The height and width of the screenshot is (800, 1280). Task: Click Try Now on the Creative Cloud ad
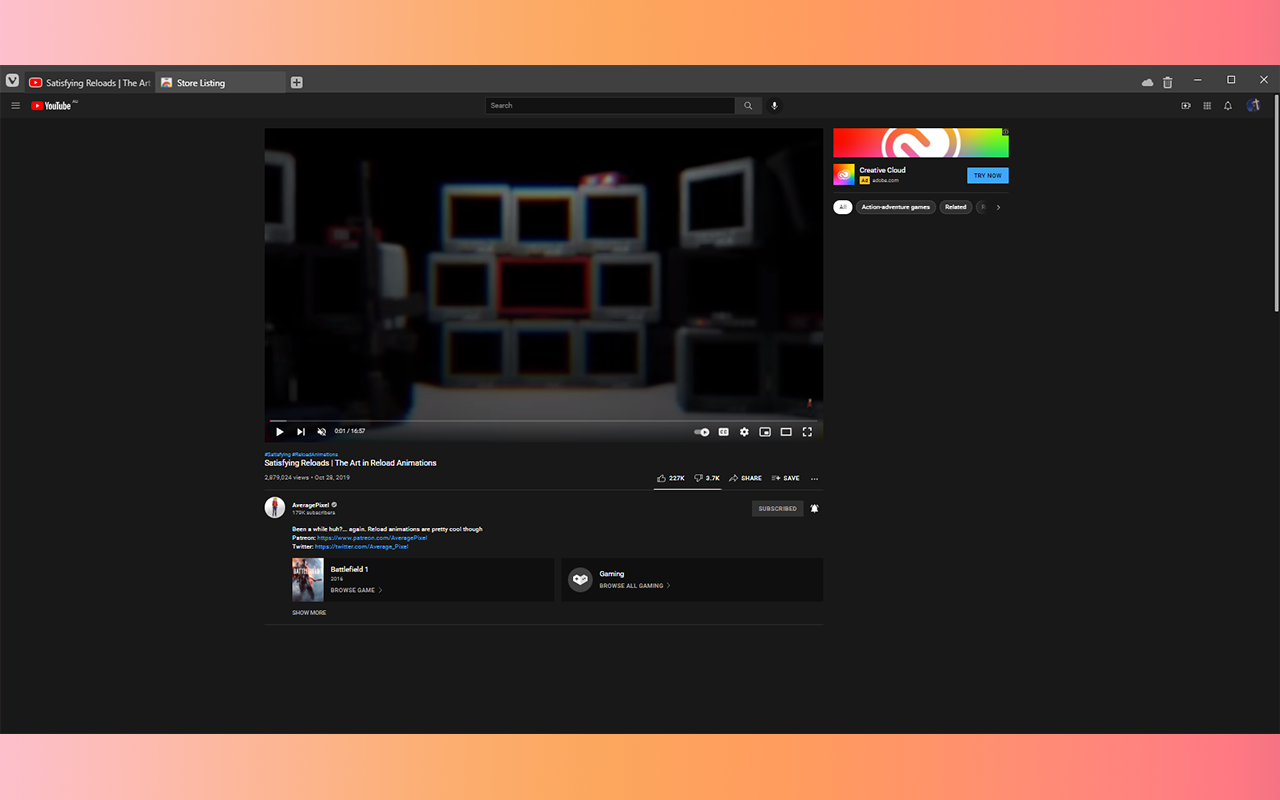click(987, 175)
